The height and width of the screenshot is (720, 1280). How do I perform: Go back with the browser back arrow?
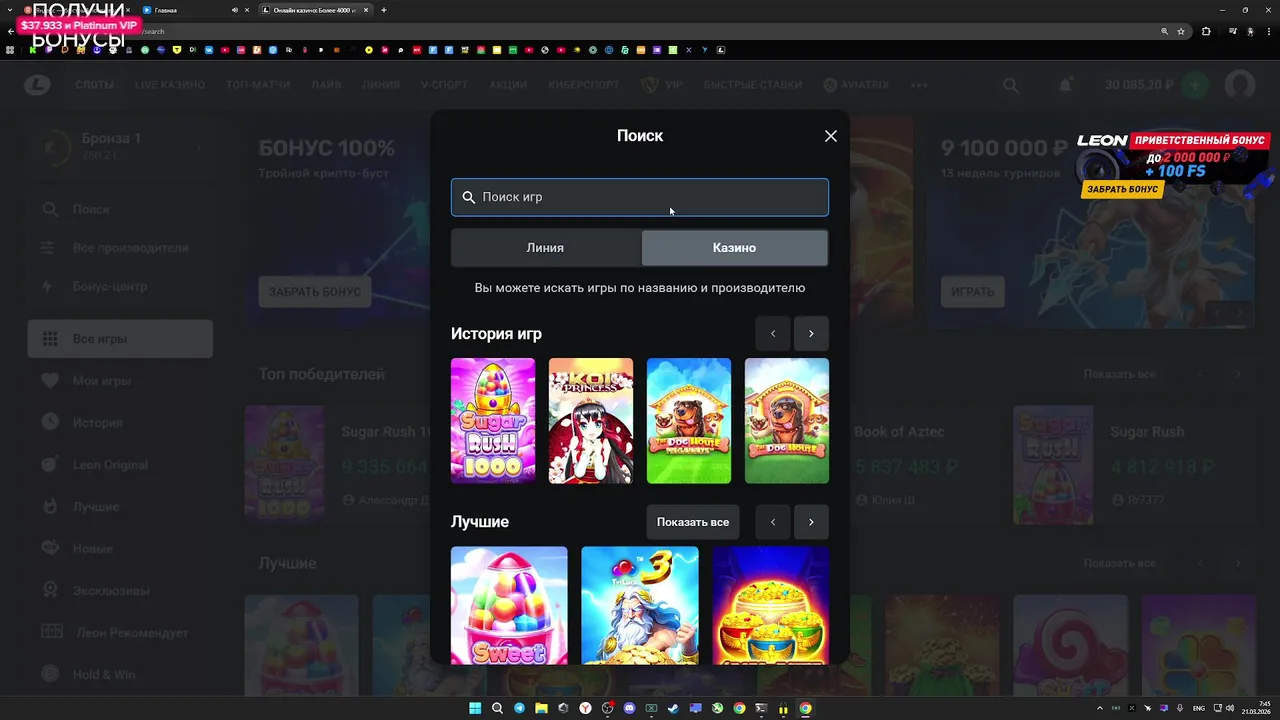click(x=11, y=31)
